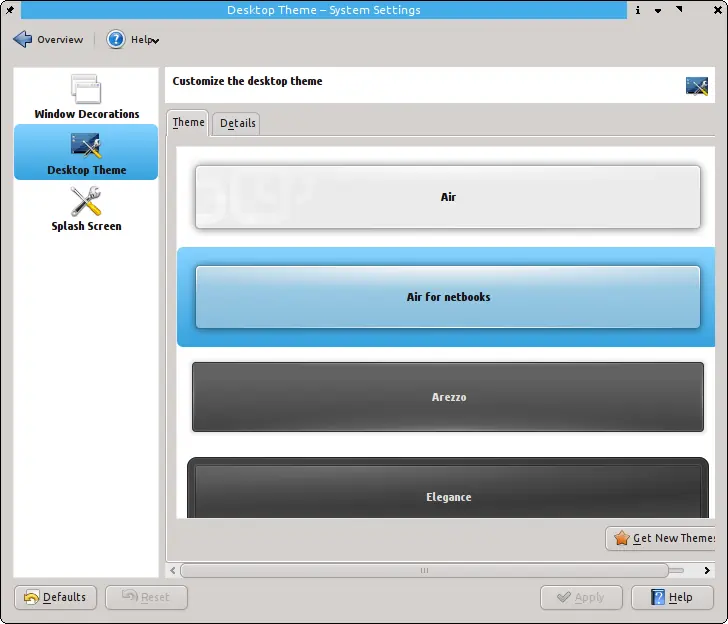The height and width of the screenshot is (624, 728).
Task: Click the Defaults button
Action: coord(55,597)
